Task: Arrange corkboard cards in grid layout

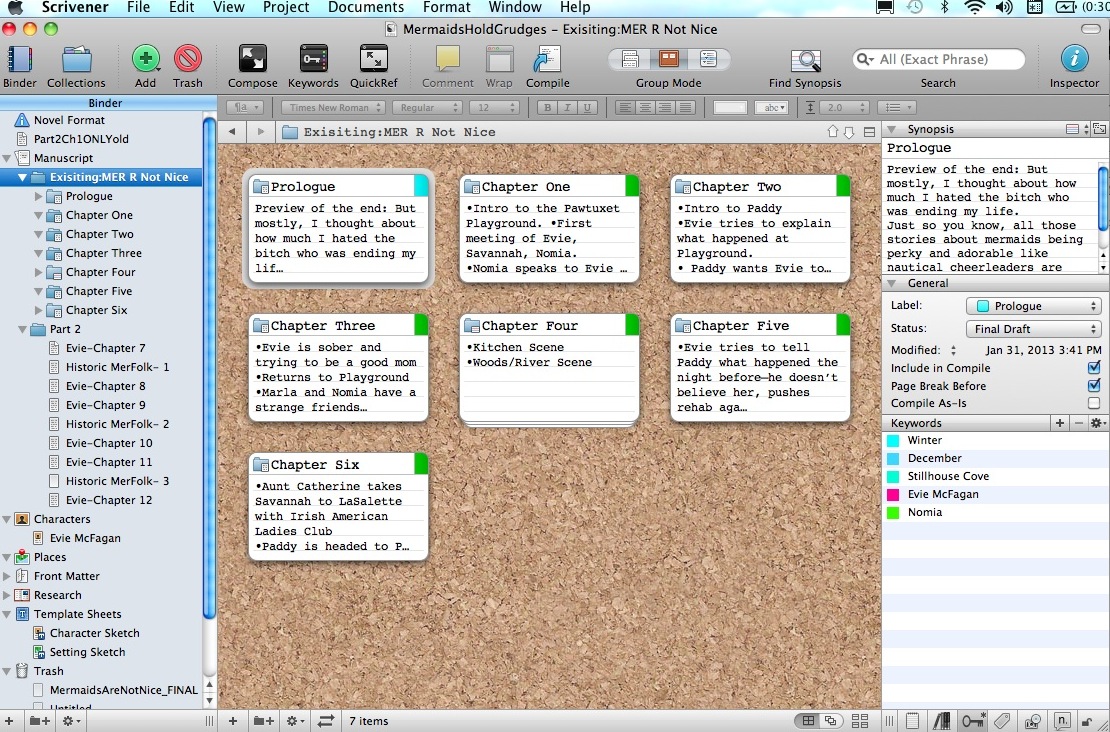Action: pyautogui.click(x=808, y=721)
